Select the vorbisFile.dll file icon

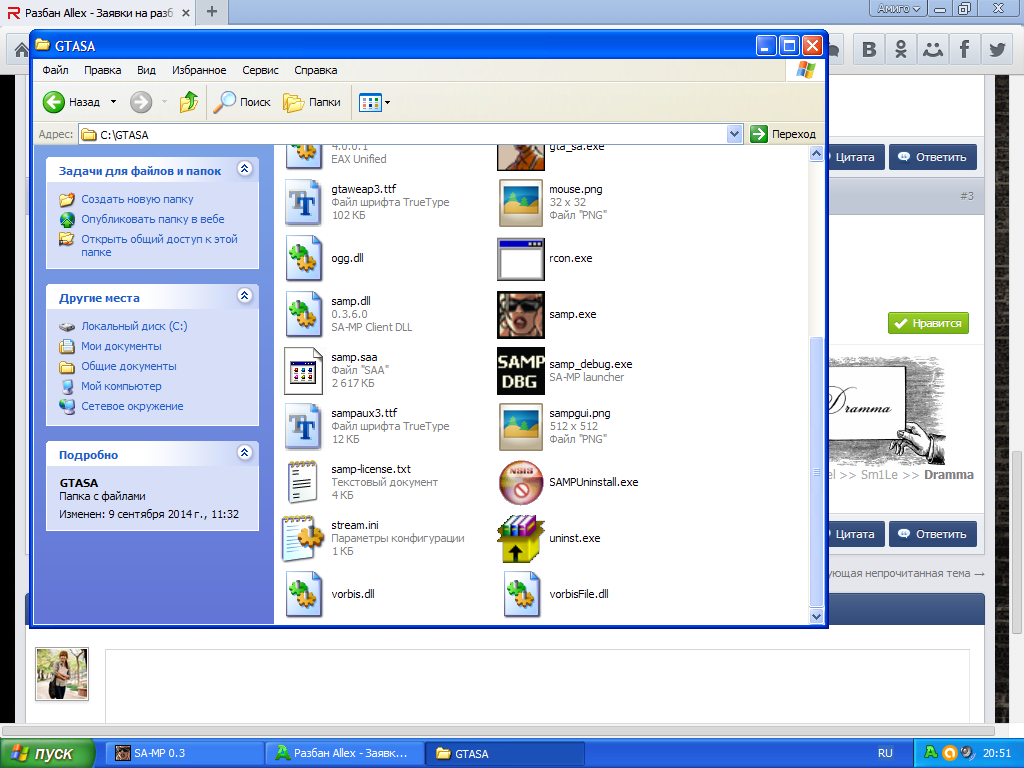pyautogui.click(x=520, y=594)
